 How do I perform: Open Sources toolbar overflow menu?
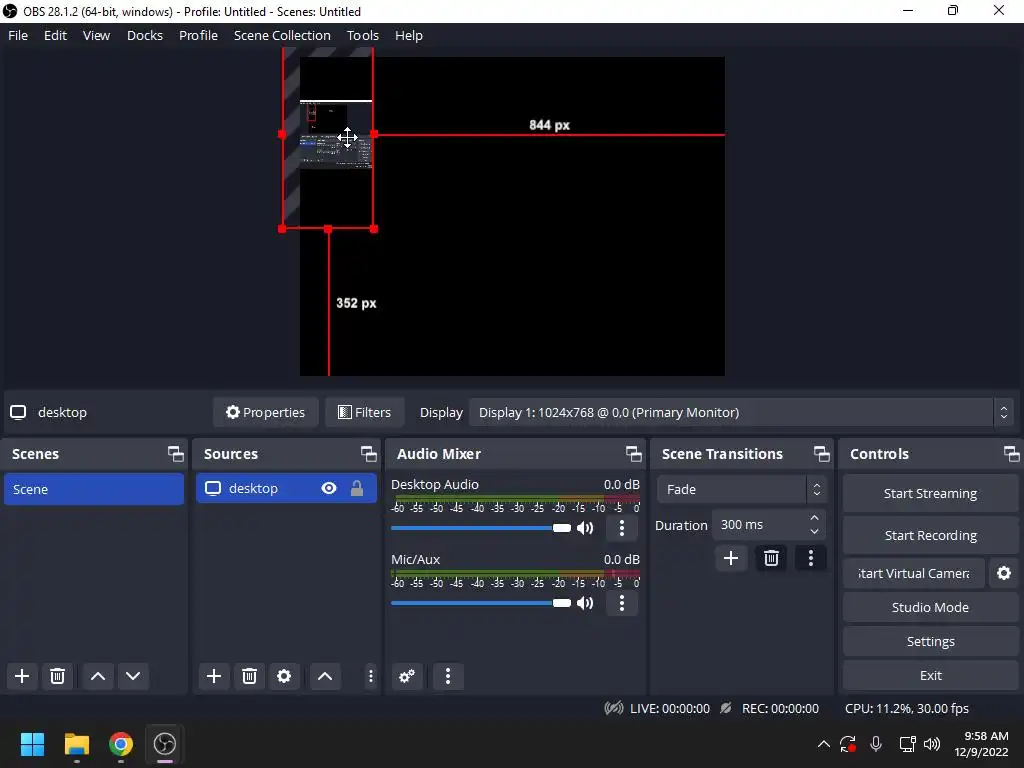pyautogui.click(x=370, y=676)
